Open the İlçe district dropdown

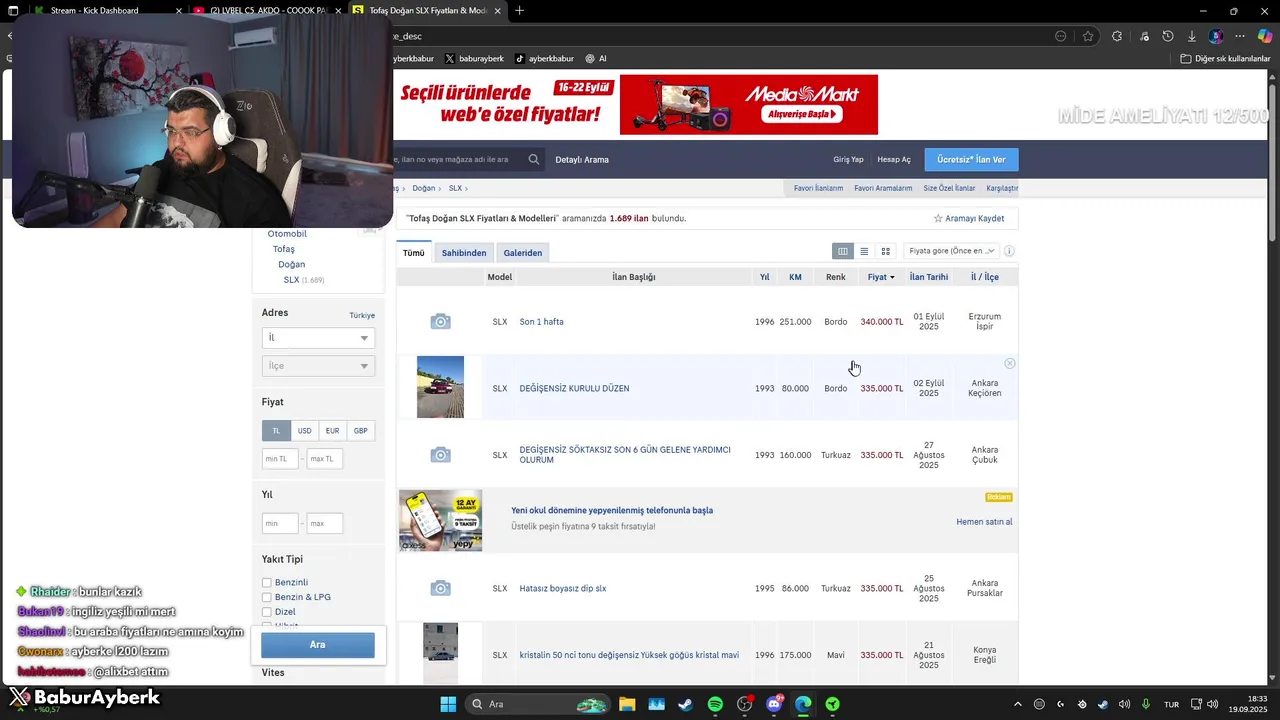click(318, 366)
